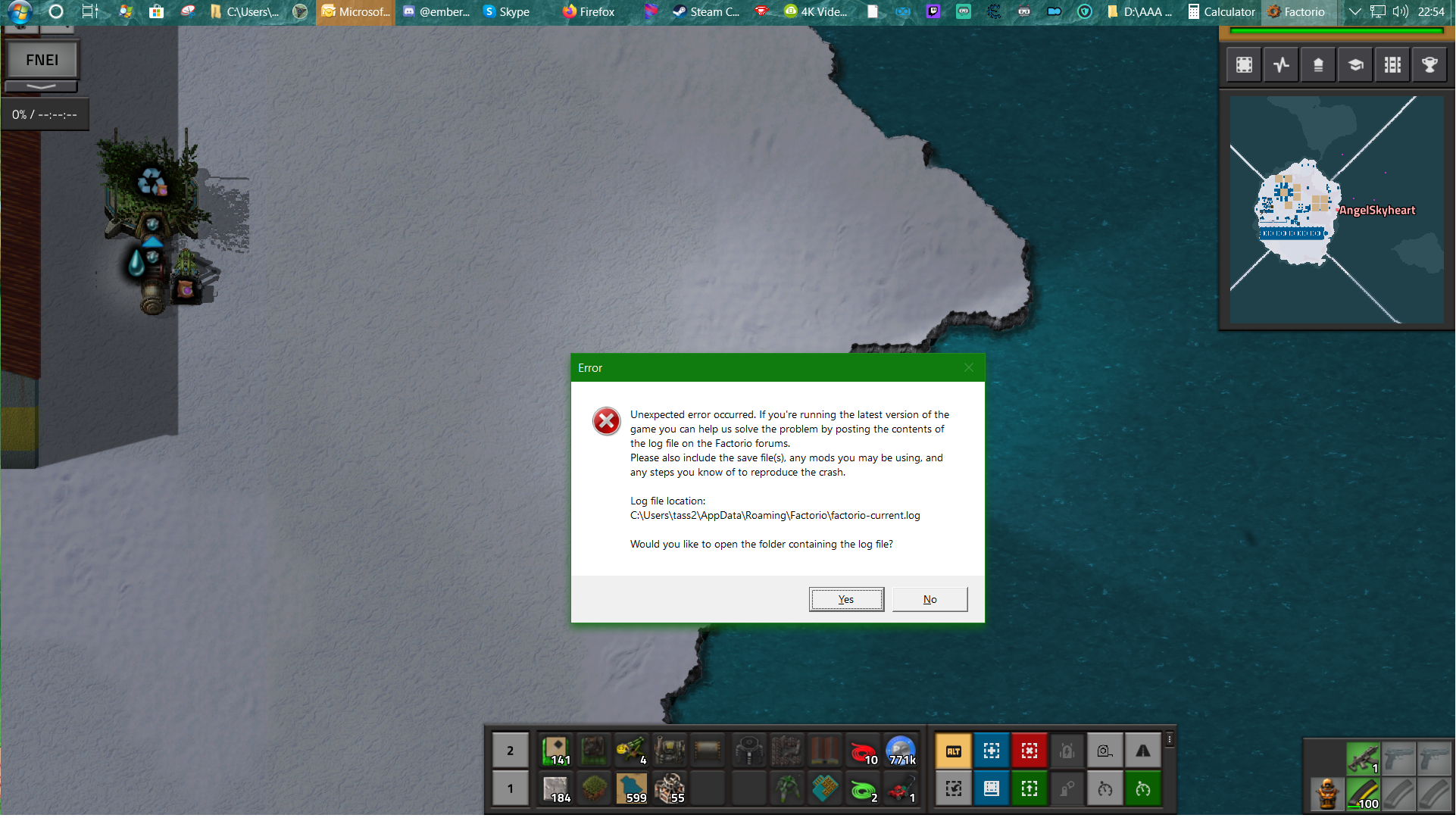Open the achievements trophy icon
The image size is (1456, 818).
tap(1429, 65)
